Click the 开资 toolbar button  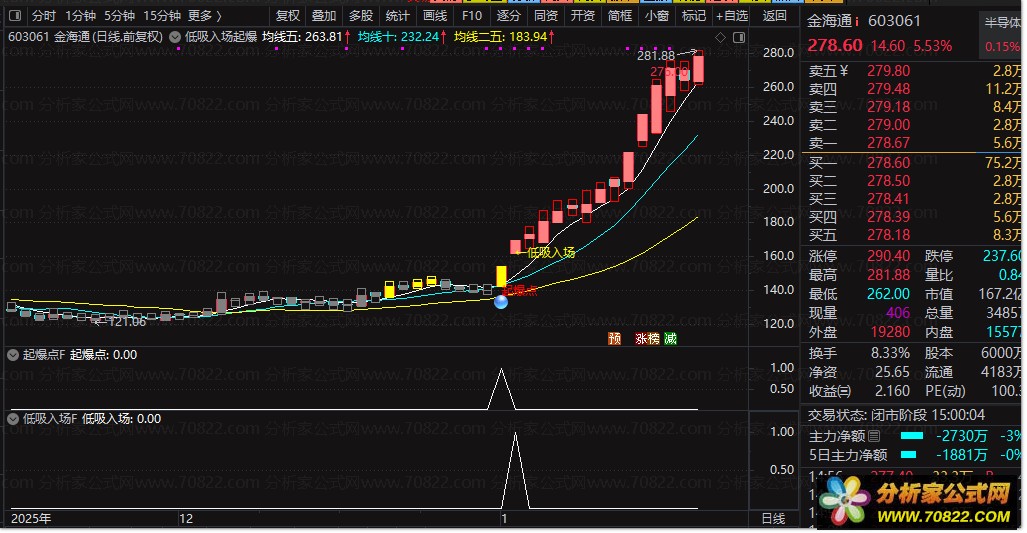582,15
